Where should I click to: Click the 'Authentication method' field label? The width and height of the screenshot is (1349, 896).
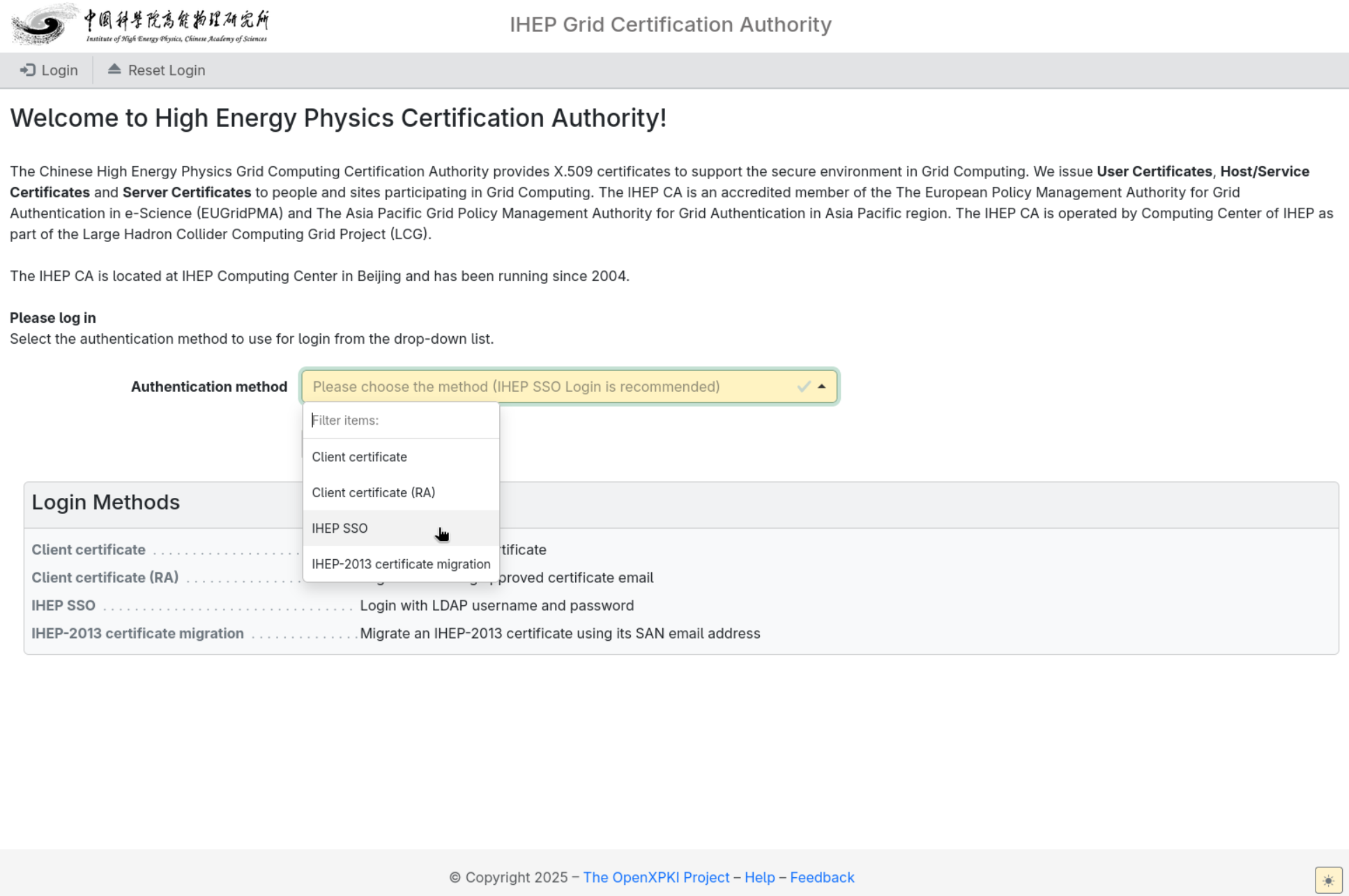209,386
